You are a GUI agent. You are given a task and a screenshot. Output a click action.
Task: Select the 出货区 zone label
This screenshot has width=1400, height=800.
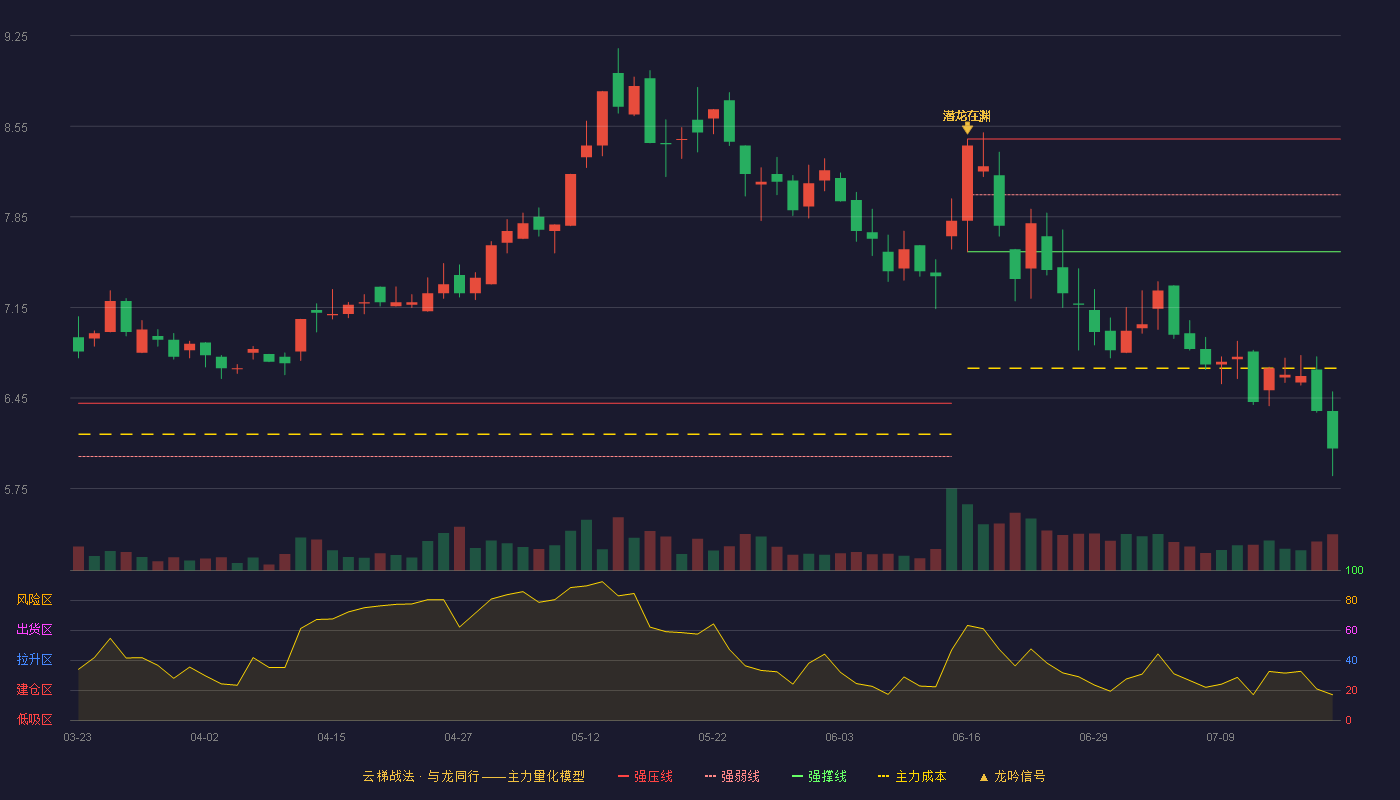pyautogui.click(x=34, y=630)
